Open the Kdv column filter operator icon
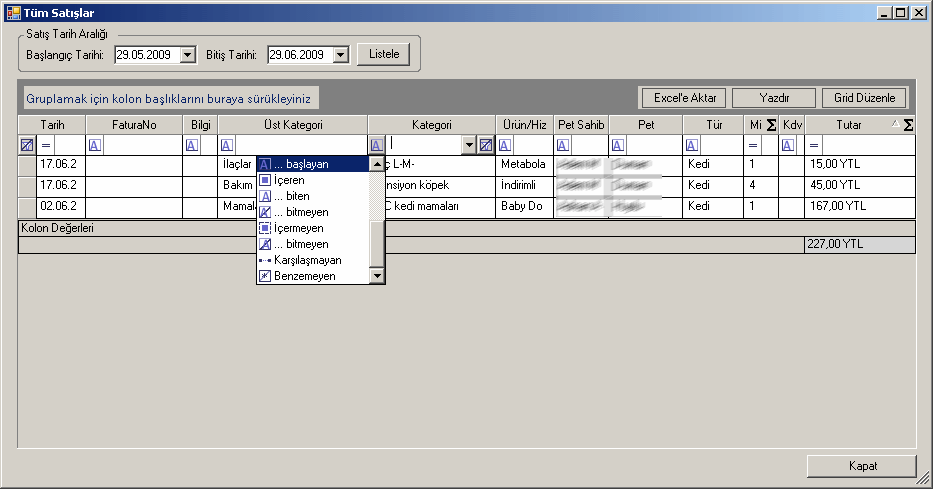The width and height of the screenshot is (933, 489). point(788,145)
